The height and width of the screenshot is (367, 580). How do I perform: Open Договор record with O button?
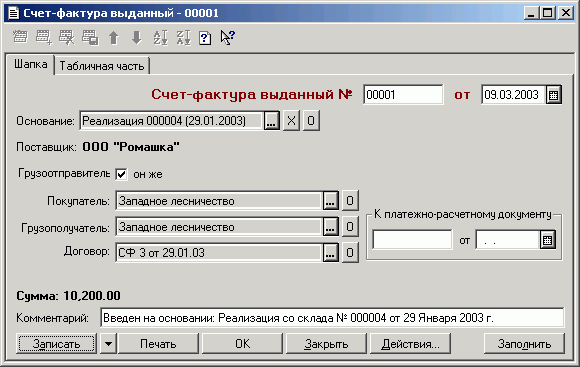[x=350, y=252]
